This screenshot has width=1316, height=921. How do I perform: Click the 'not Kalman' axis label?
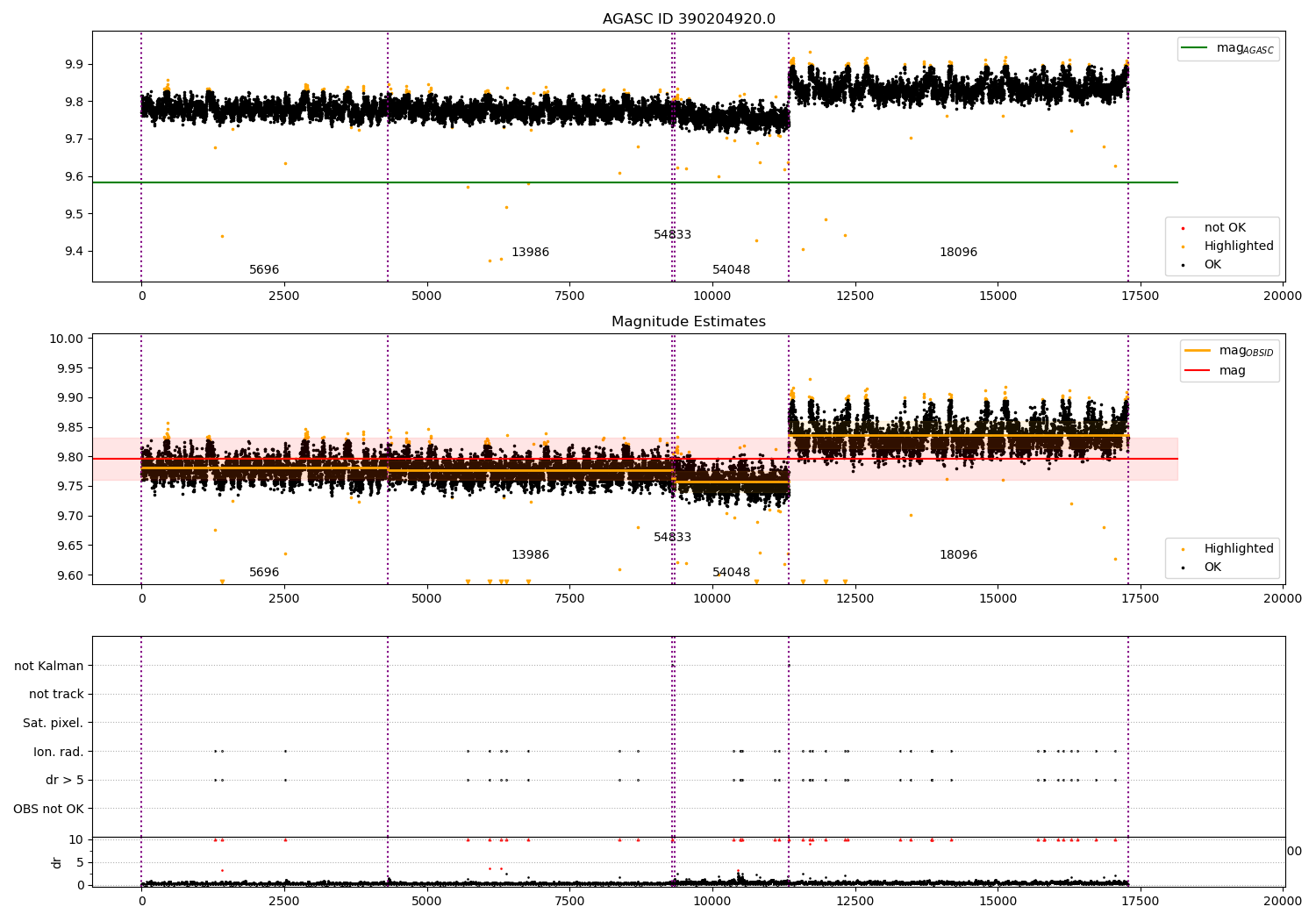49,667
